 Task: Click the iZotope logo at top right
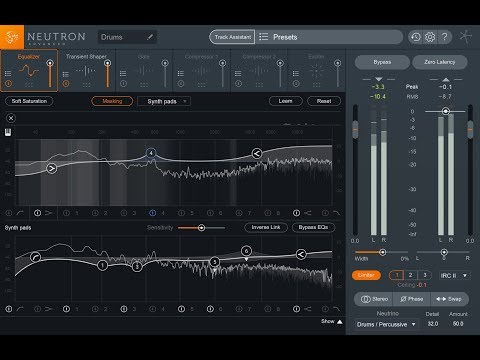pos(466,37)
